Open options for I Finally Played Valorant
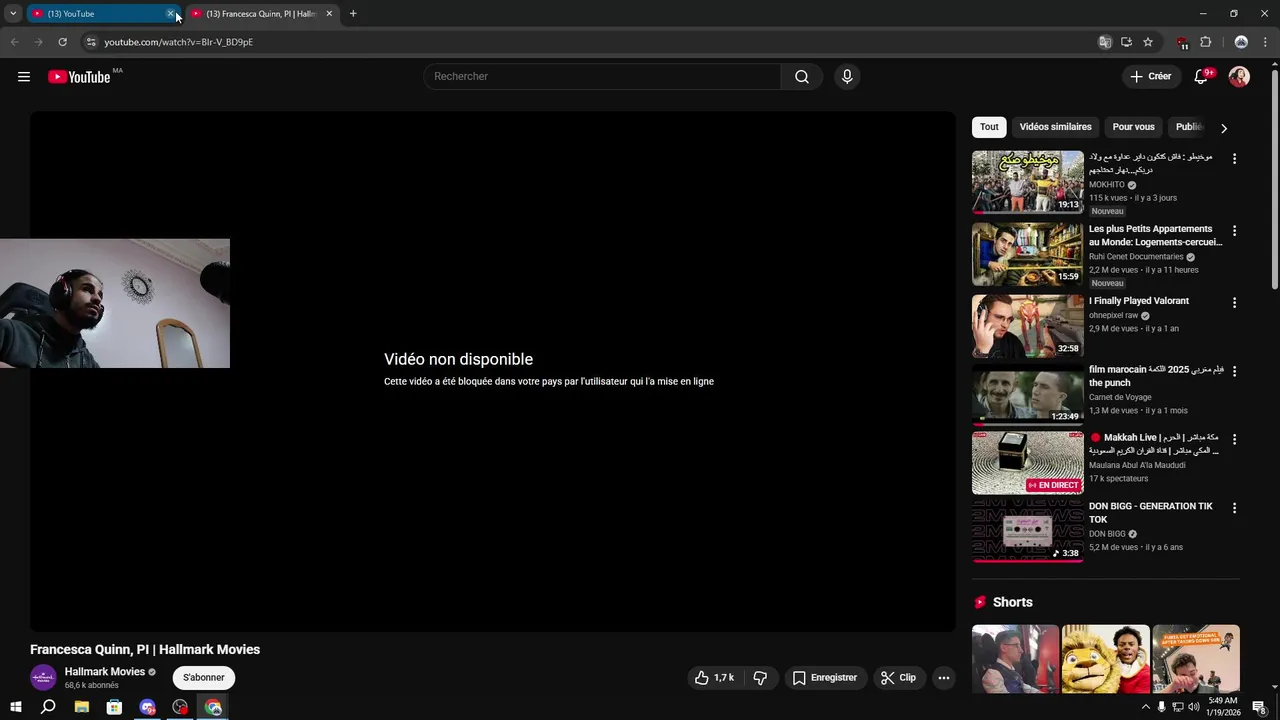The width and height of the screenshot is (1280, 720). (1234, 303)
